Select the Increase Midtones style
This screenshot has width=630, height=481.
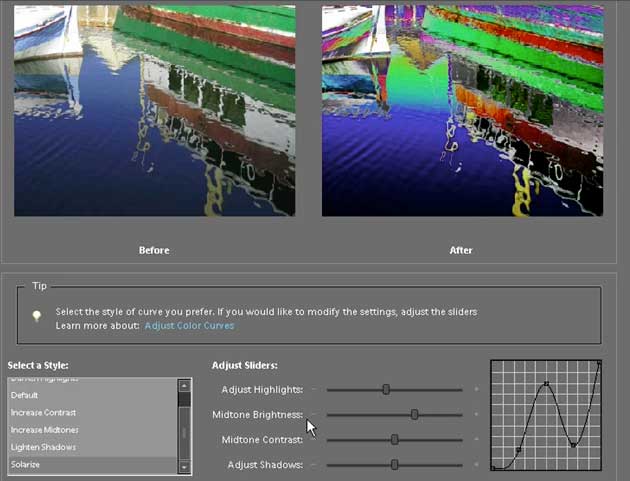pyautogui.click(x=92, y=430)
